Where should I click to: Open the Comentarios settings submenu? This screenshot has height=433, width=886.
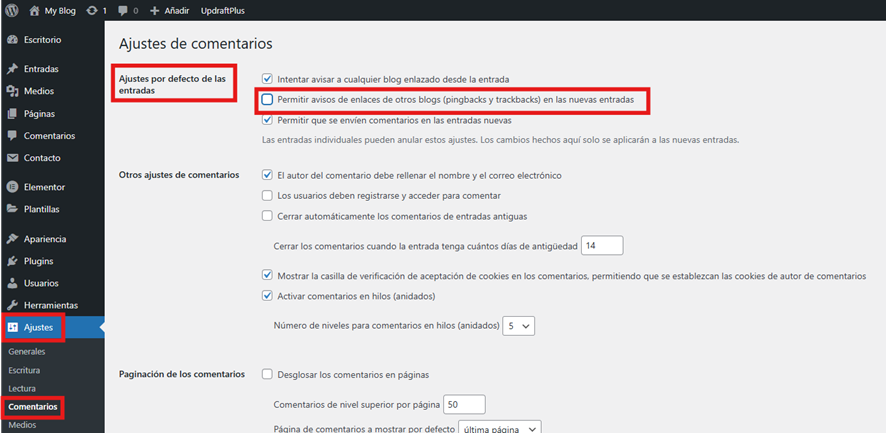click(33, 406)
